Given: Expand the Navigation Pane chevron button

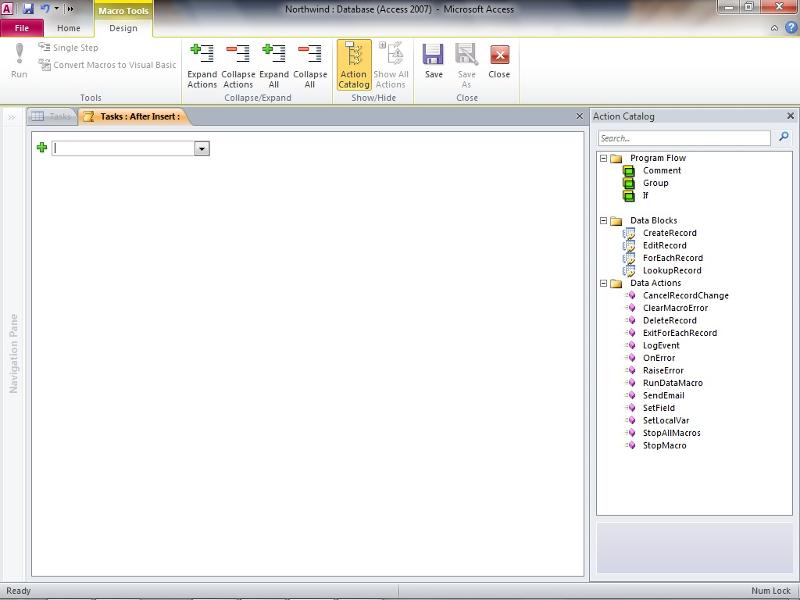Looking at the screenshot, I should pos(12,118).
